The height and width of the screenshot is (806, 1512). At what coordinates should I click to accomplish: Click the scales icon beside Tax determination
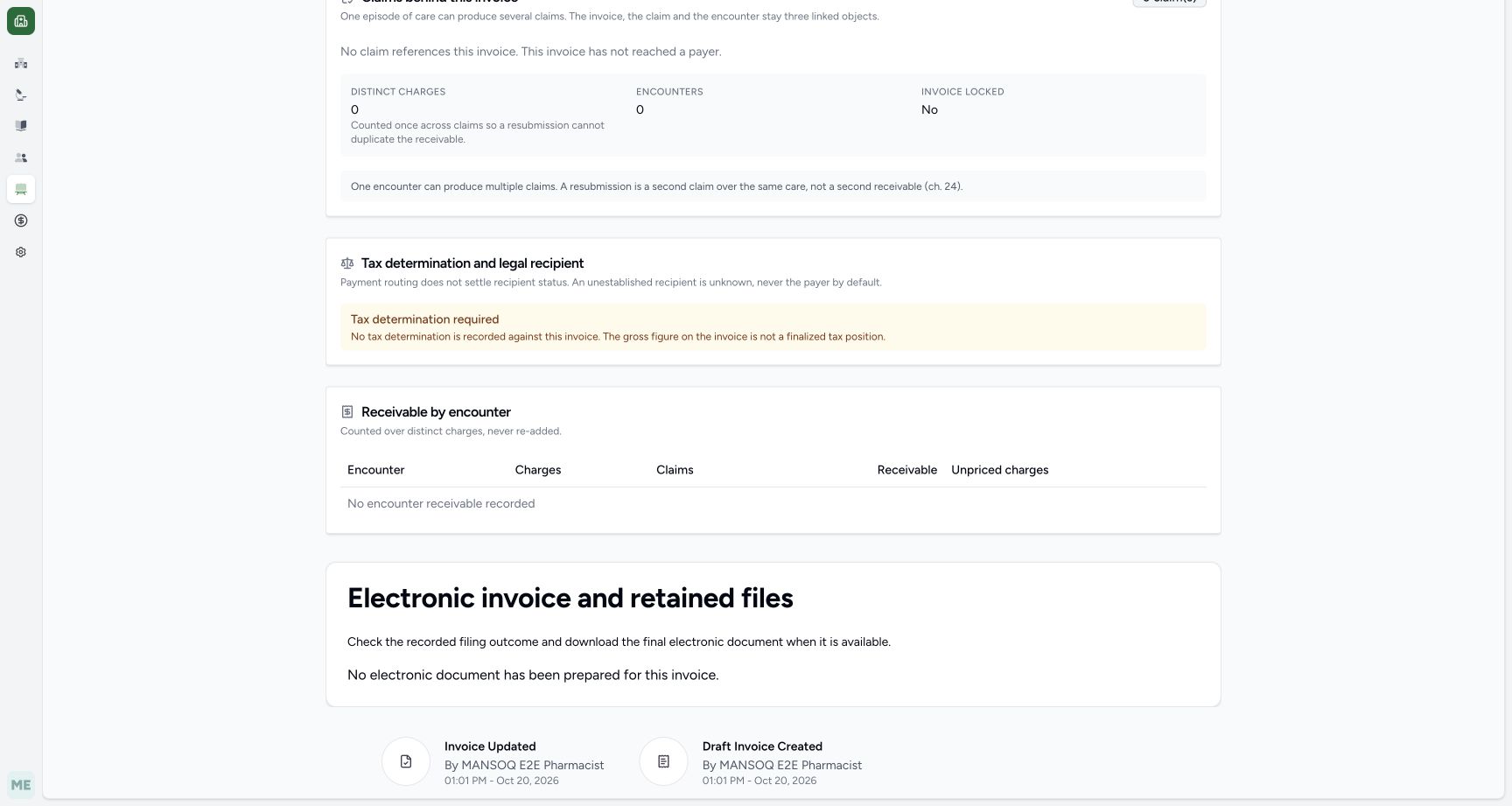pos(347,263)
